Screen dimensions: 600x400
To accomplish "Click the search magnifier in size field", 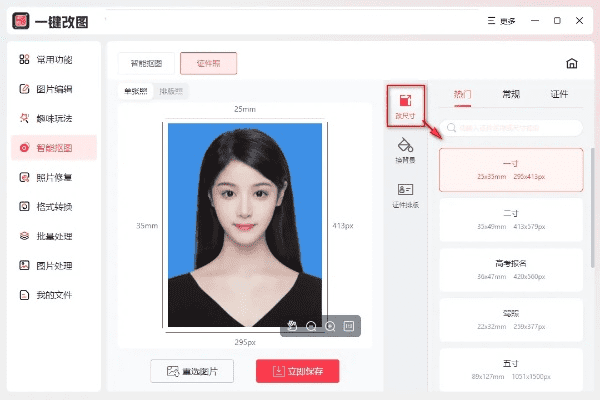I will pos(451,128).
